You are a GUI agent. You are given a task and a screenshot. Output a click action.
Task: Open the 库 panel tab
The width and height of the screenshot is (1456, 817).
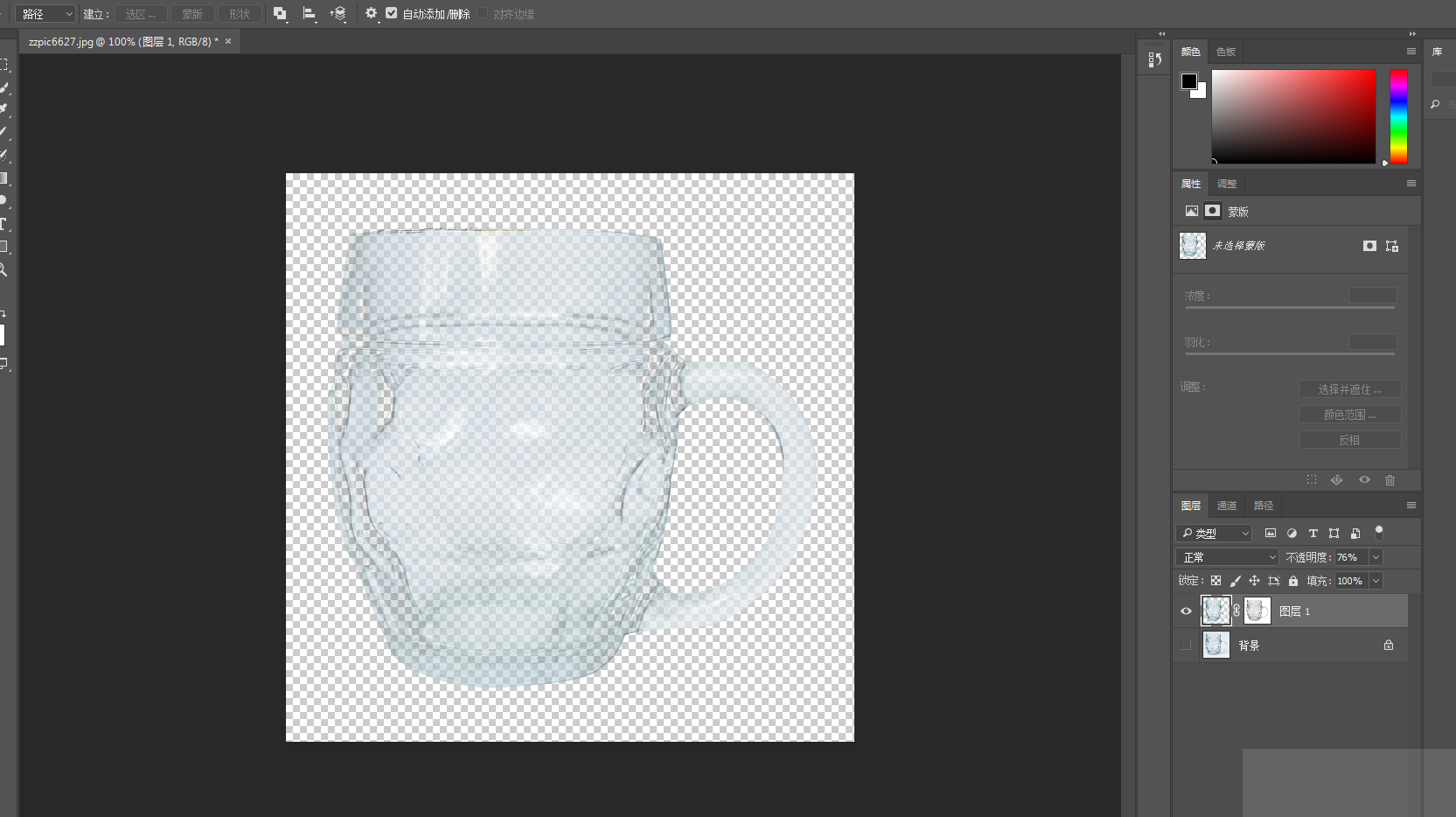point(1437,52)
